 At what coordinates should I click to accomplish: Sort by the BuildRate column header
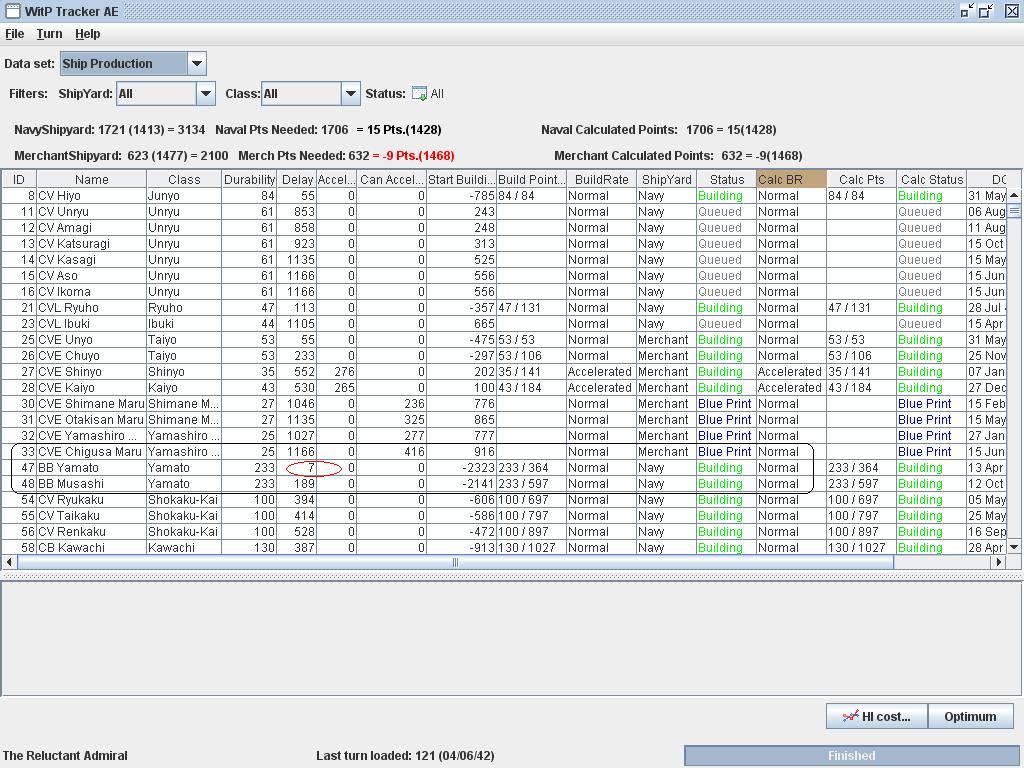pos(601,180)
